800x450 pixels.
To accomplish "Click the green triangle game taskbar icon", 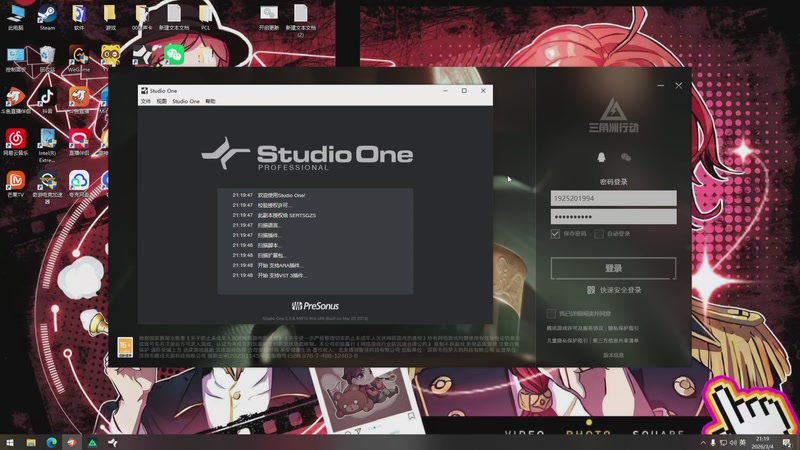I will (92, 442).
